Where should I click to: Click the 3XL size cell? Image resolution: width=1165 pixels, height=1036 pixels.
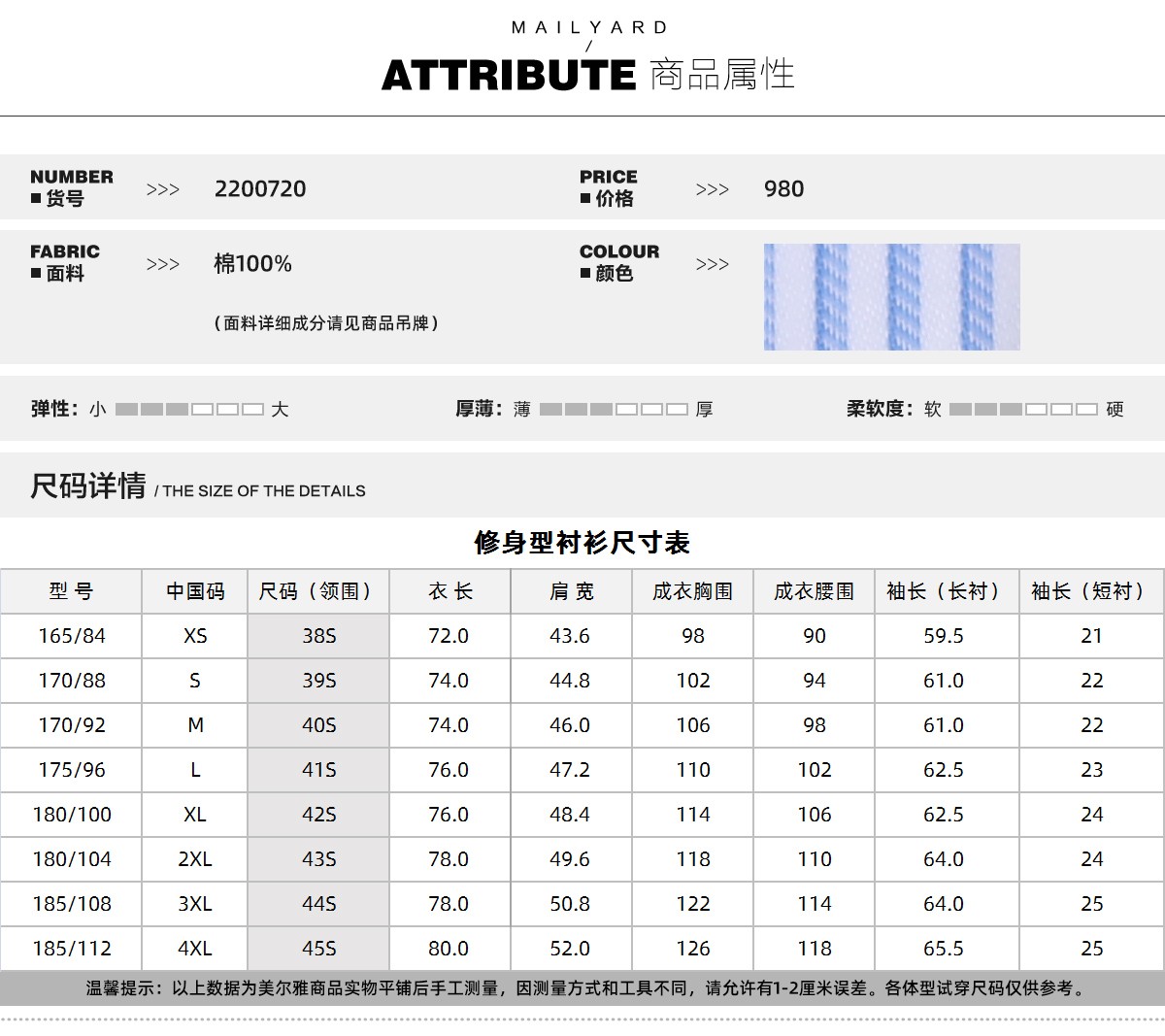point(195,904)
